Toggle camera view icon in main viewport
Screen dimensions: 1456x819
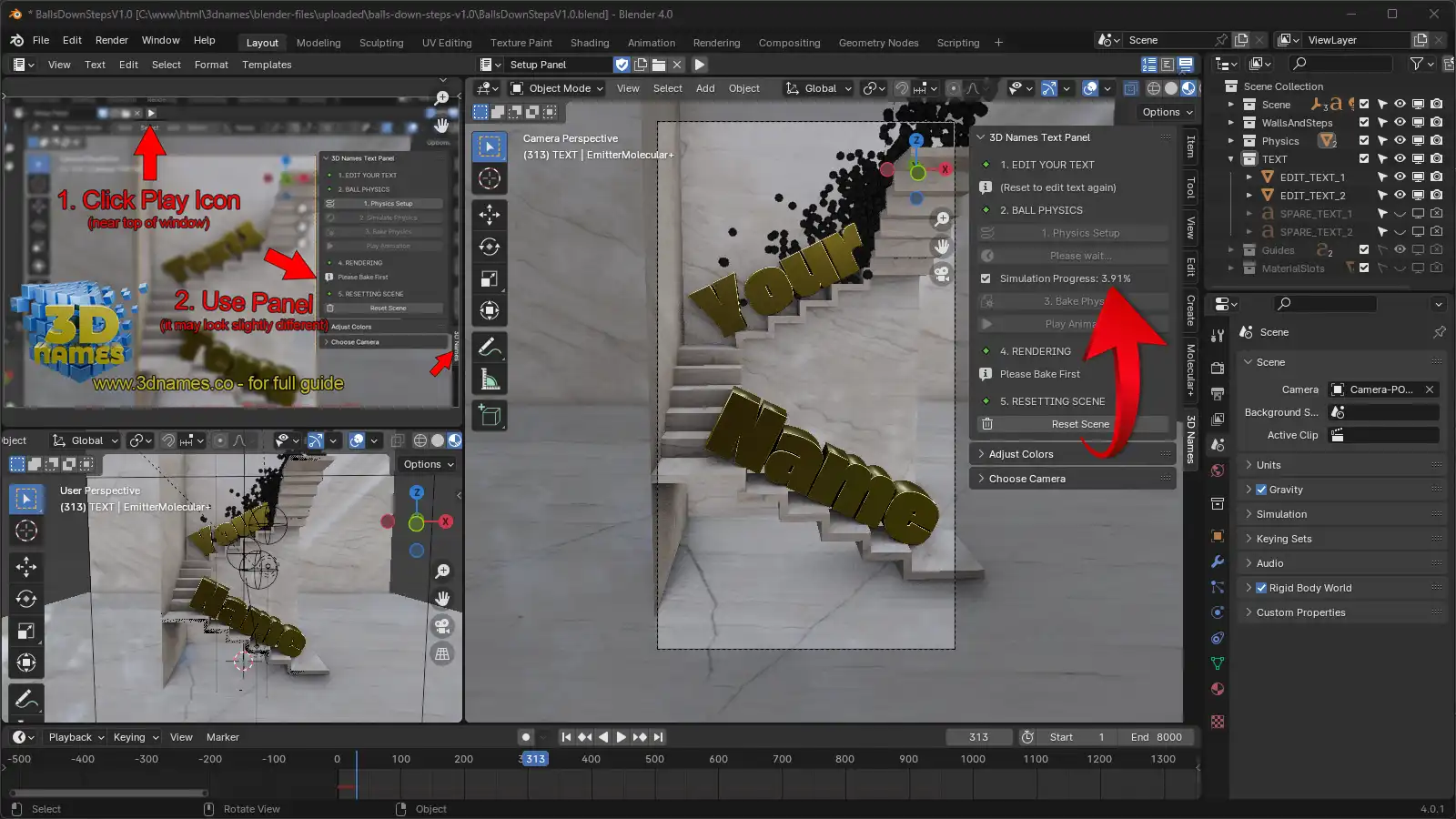tap(942, 273)
